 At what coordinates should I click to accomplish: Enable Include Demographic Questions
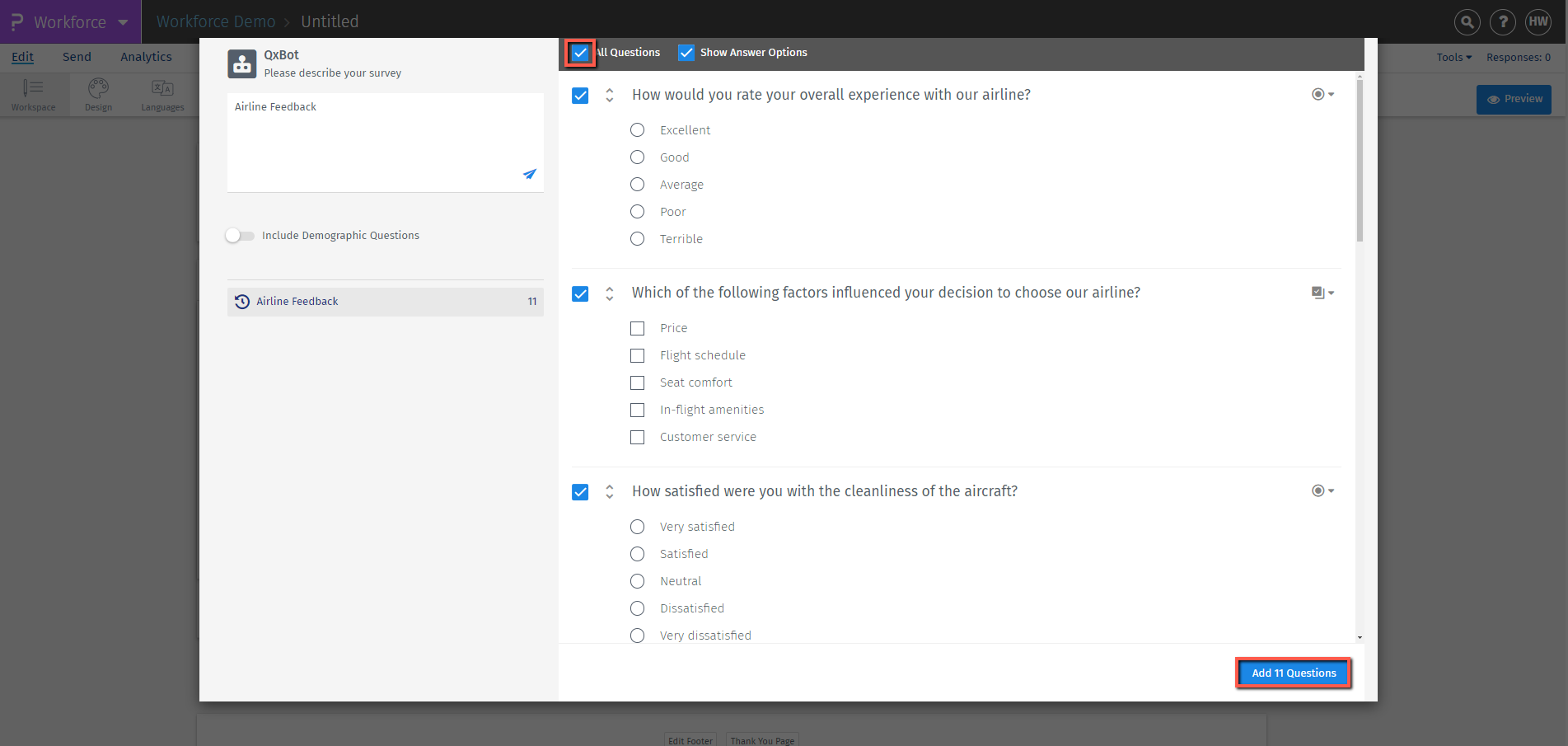240,235
